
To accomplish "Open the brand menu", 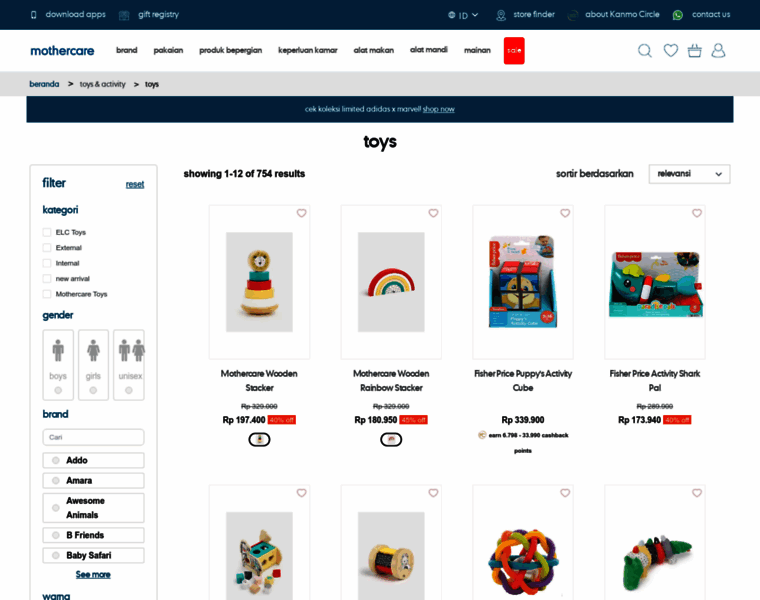I will tap(127, 50).
